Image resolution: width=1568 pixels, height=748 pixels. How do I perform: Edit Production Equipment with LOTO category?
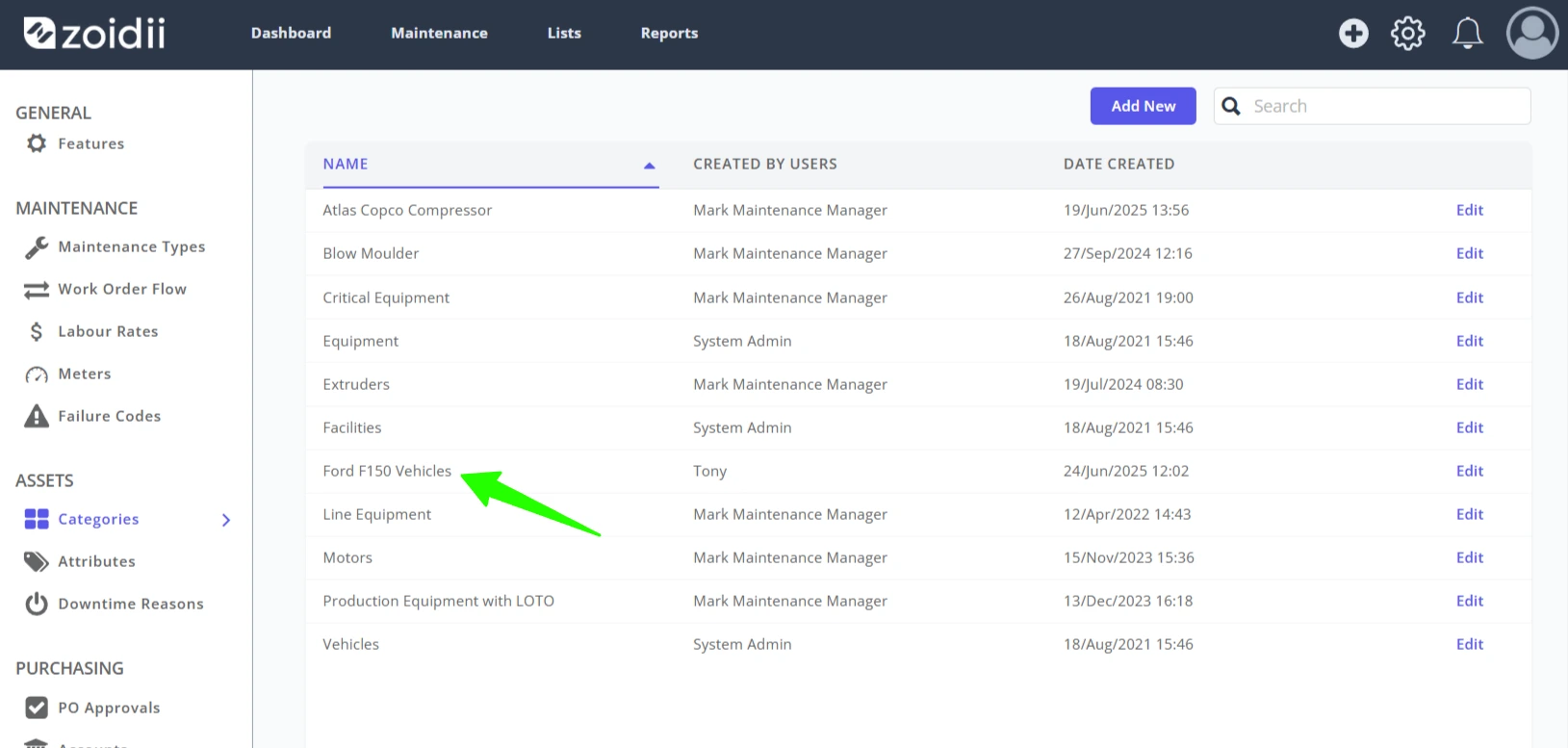pos(1470,601)
